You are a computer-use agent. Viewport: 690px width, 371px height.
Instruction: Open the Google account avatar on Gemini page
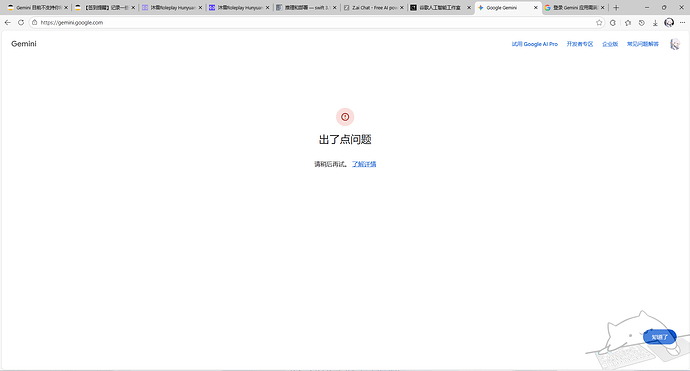pos(675,44)
